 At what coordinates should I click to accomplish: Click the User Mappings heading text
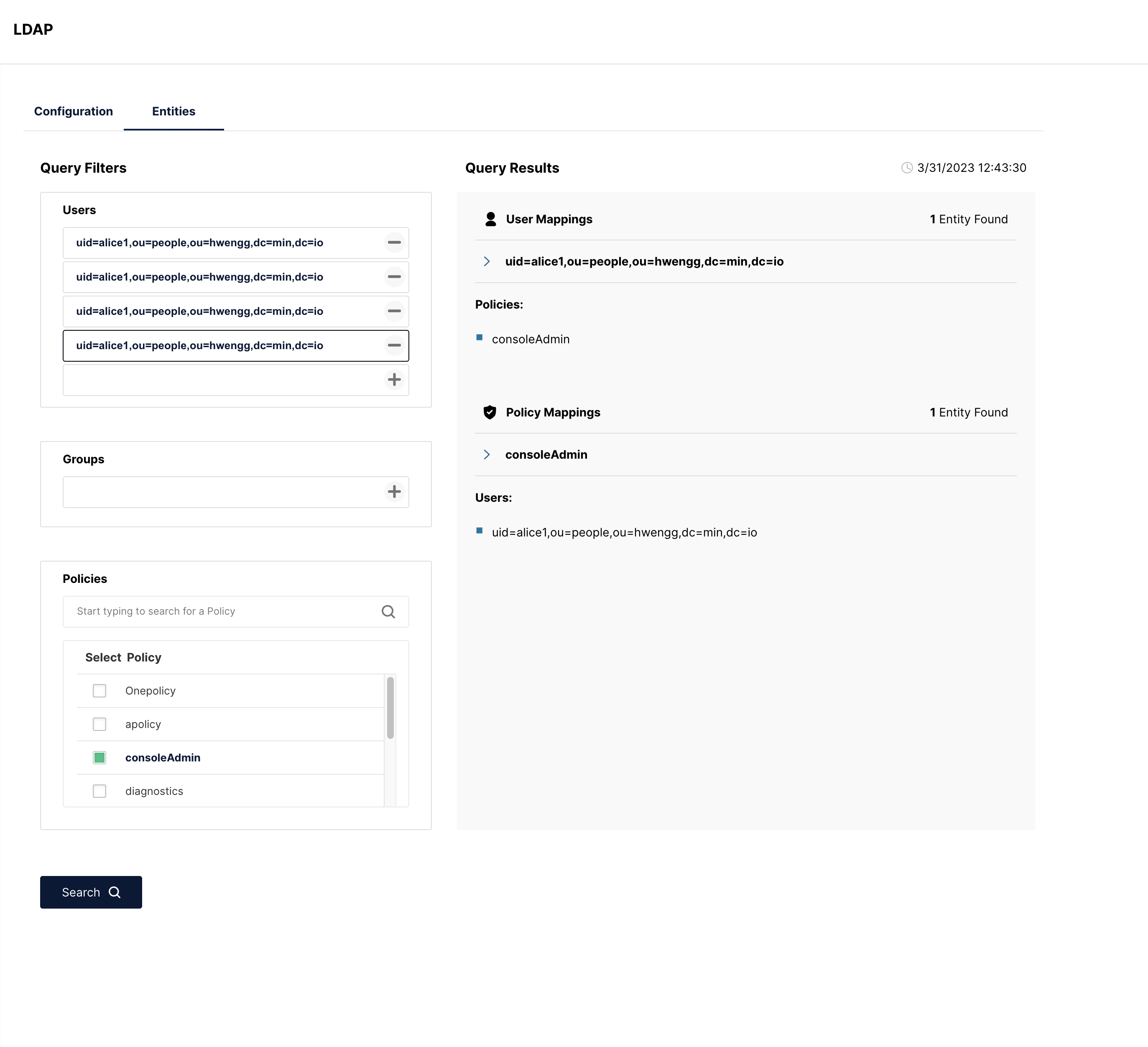click(549, 220)
